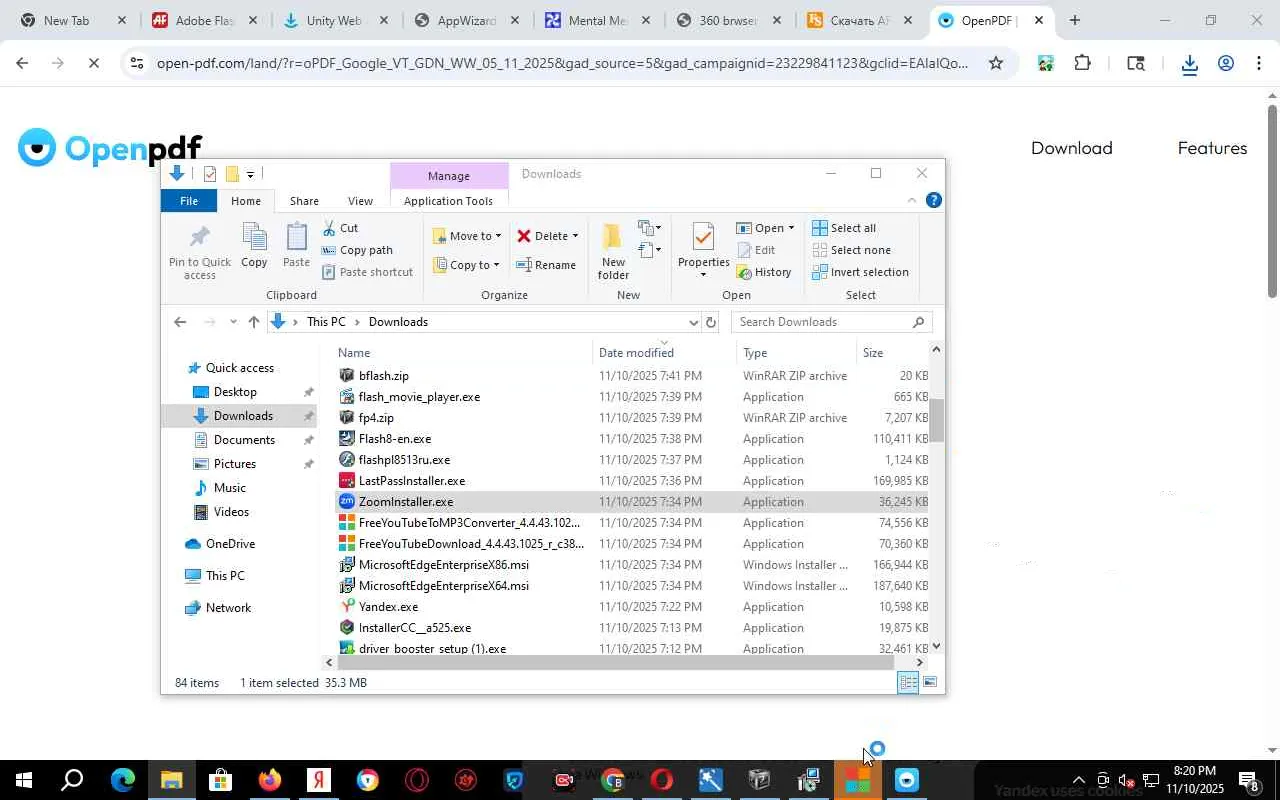Click Features link on OpenPDF page
This screenshot has width=1280, height=800.
pyautogui.click(x=1212, y=148)
